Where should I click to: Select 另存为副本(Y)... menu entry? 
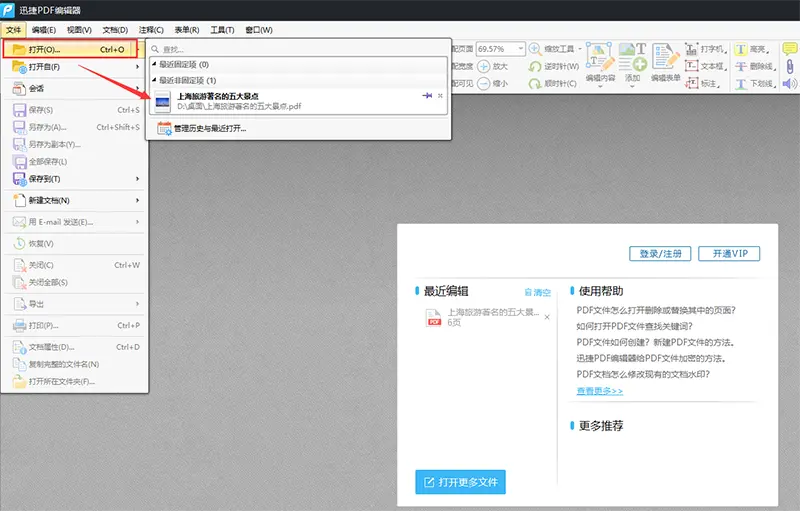tap(74, 144)
